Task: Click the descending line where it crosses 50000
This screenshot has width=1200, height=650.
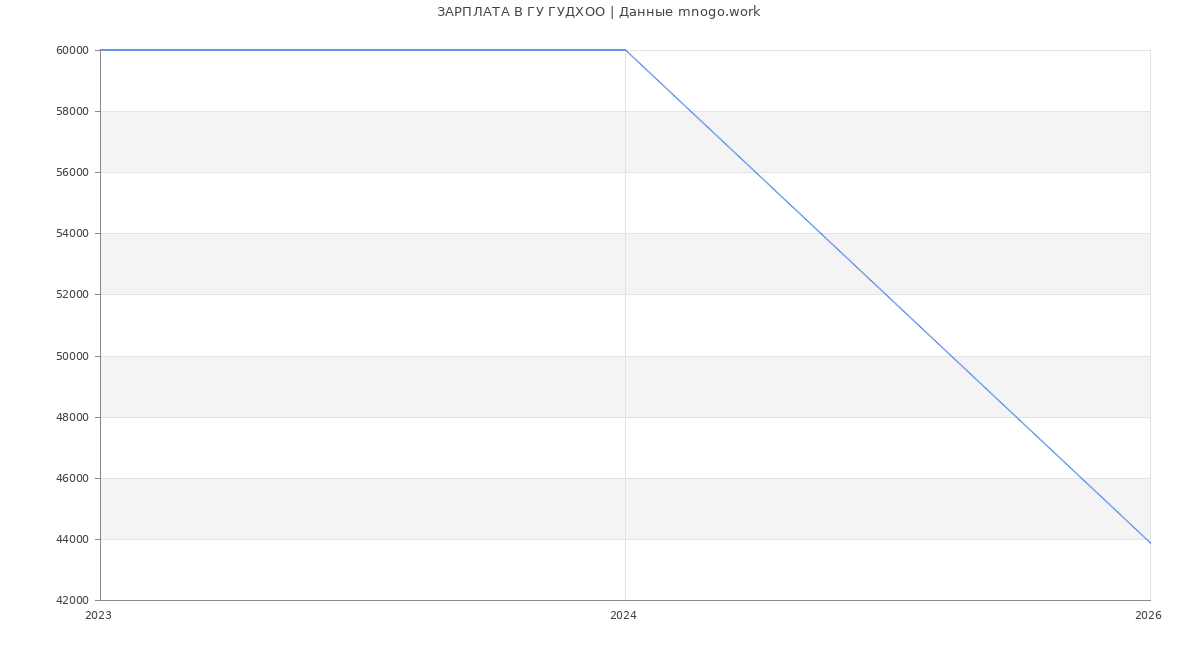Action: [x=951, y=356]
